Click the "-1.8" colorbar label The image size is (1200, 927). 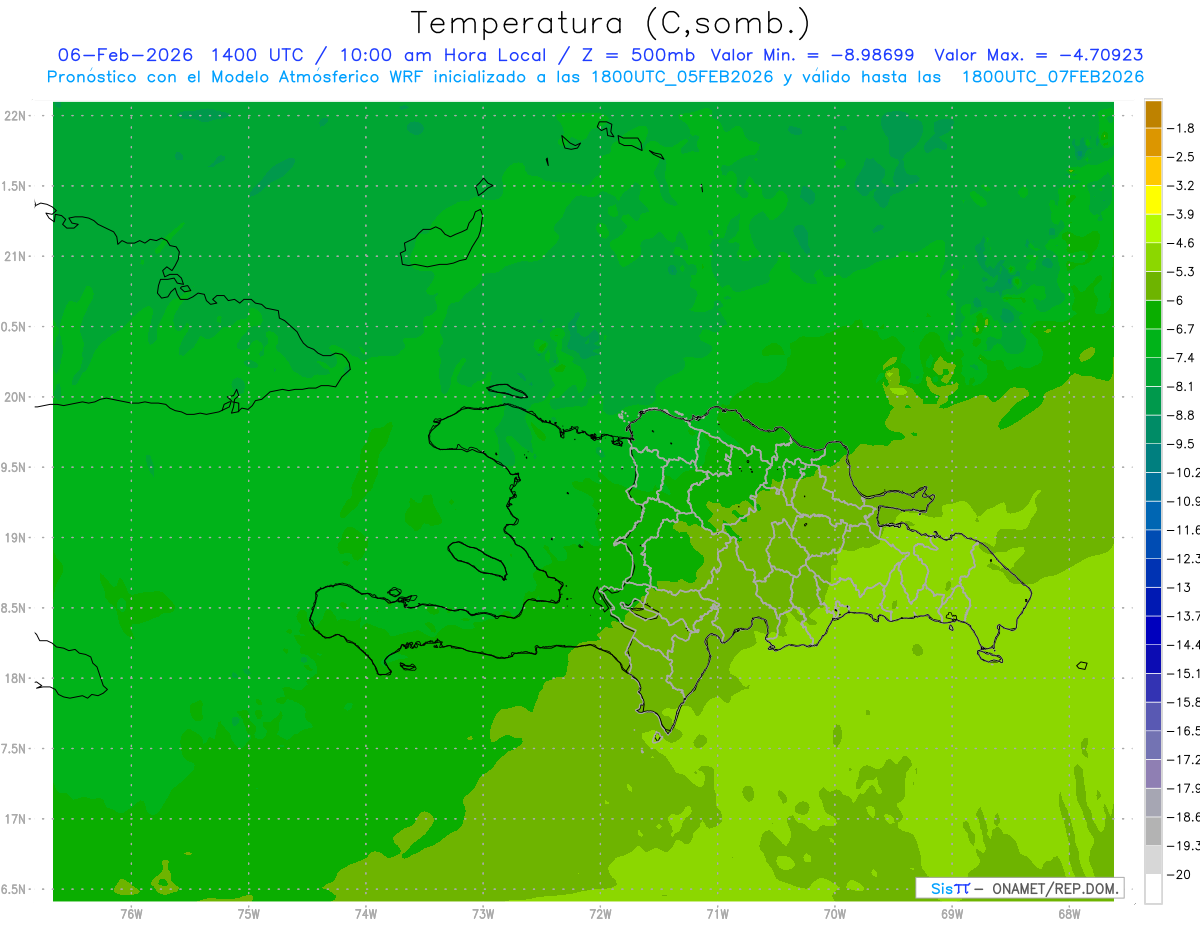point(1181,128)
